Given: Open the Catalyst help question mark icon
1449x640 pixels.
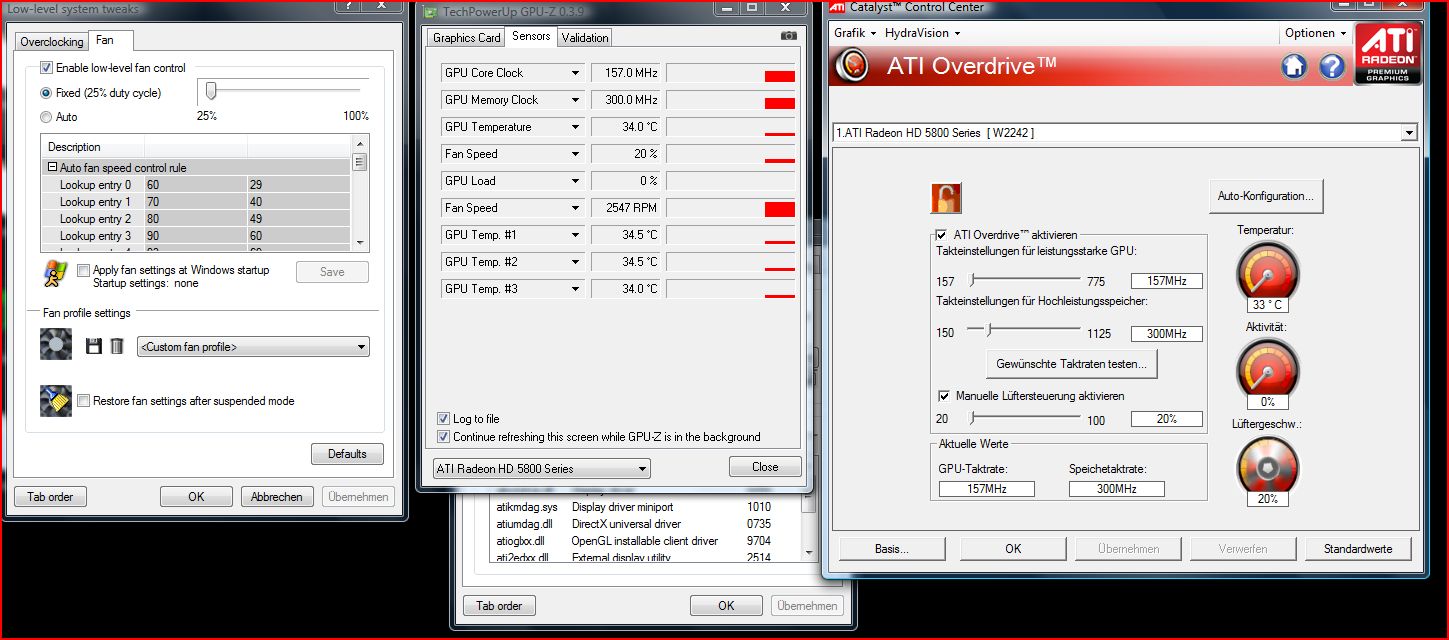Looking at the screenshot, I should click(x=1332, y=67).
